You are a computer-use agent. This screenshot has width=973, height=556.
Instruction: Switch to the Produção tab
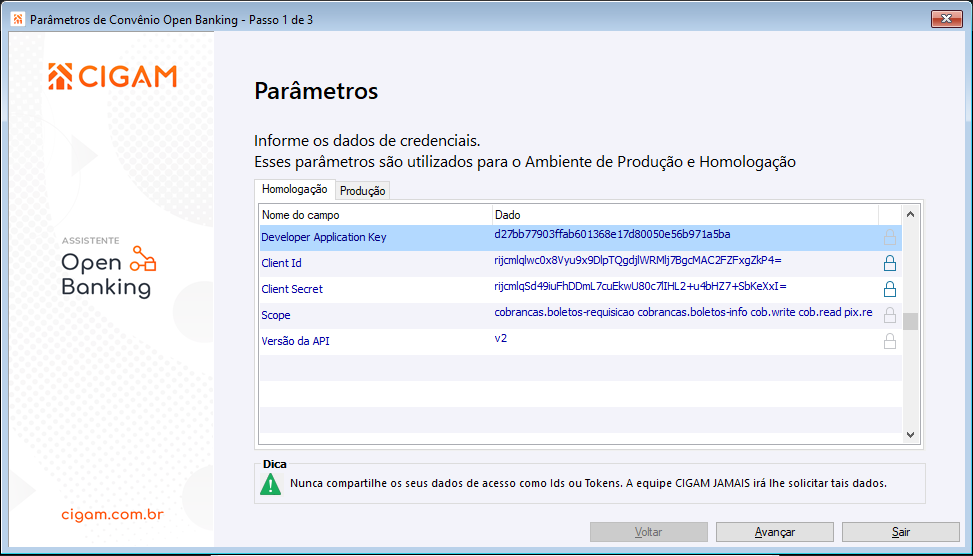(x=362, y=191)
